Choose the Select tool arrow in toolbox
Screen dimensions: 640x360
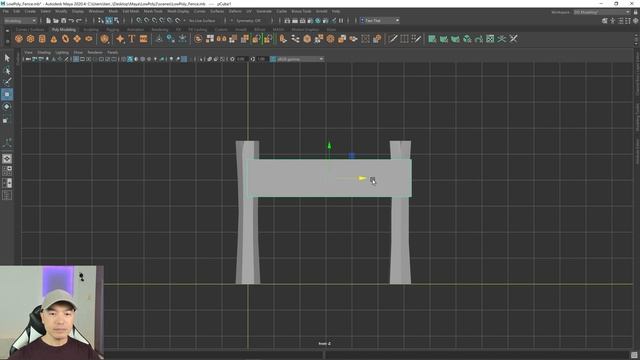point(7,58)
